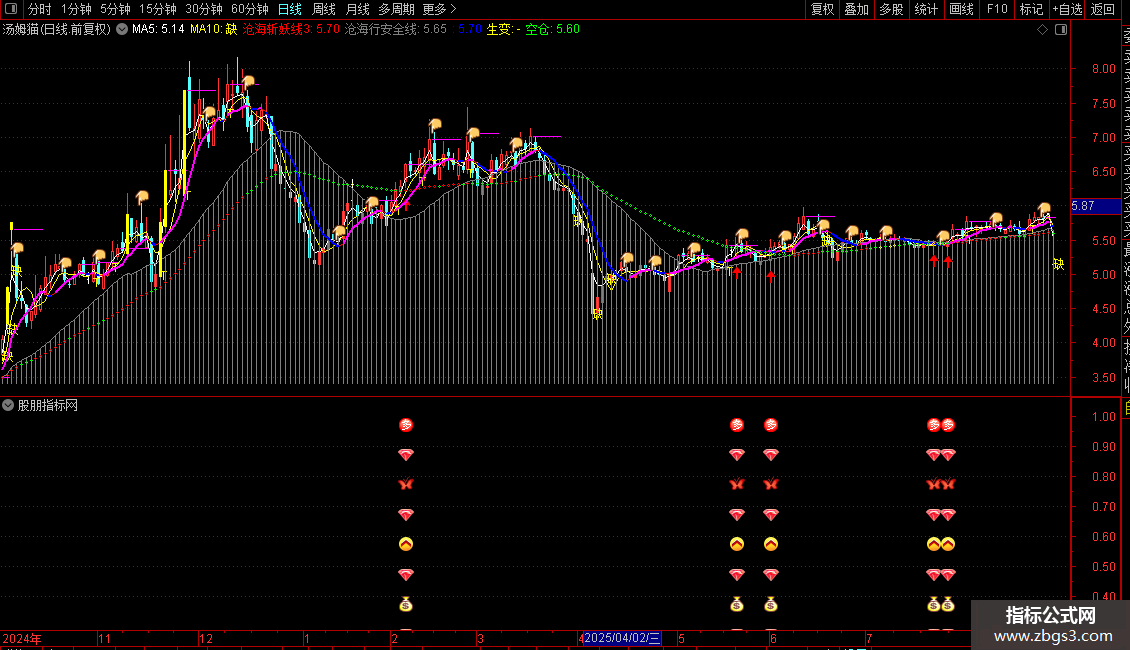Click the yellow 缺 label at chart right edge
1130x650 pixels.
pyautogui.click(x=1058, y=264)
